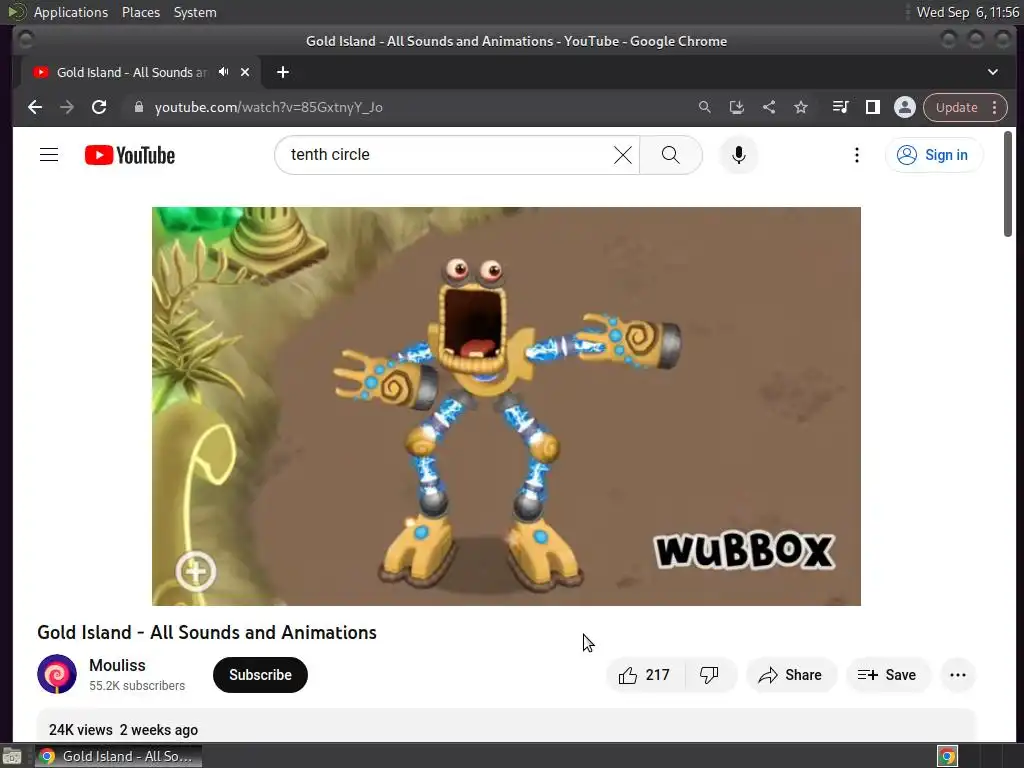Click the youtube.com address bar URL

pos(268,107)
